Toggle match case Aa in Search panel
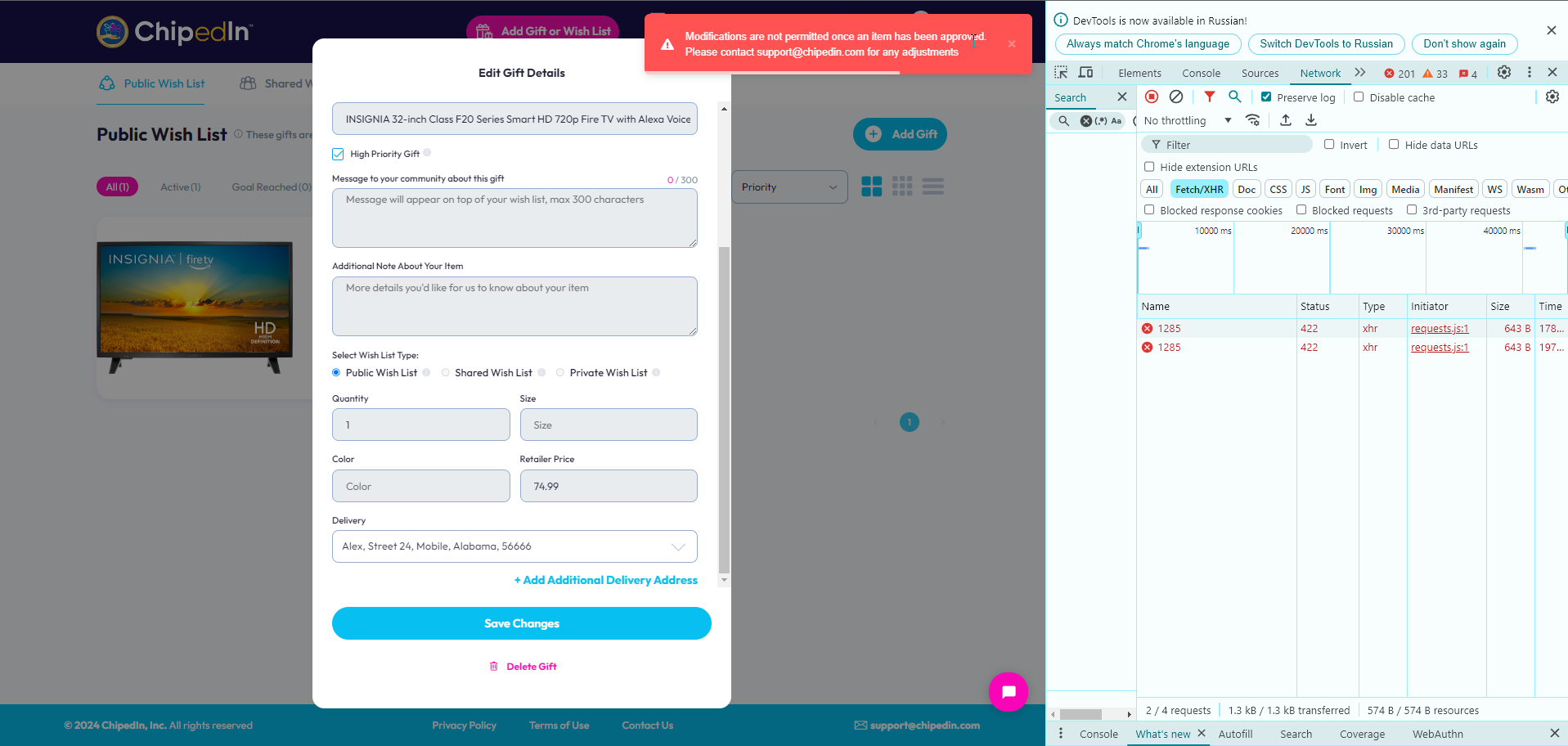The height and width of the screenshot is (746, 1568). tap(1116, 121)
